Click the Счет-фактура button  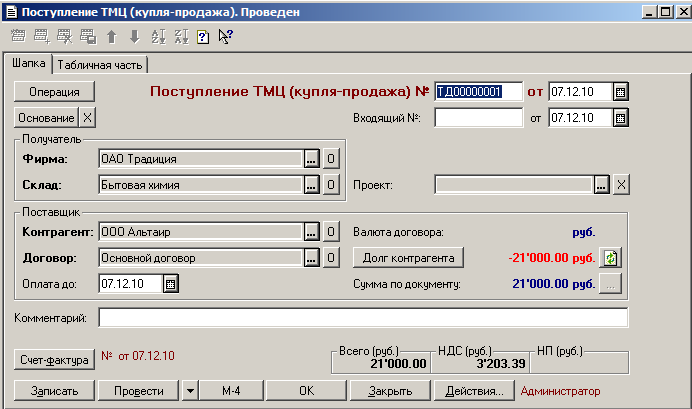[x=54, y=357]
